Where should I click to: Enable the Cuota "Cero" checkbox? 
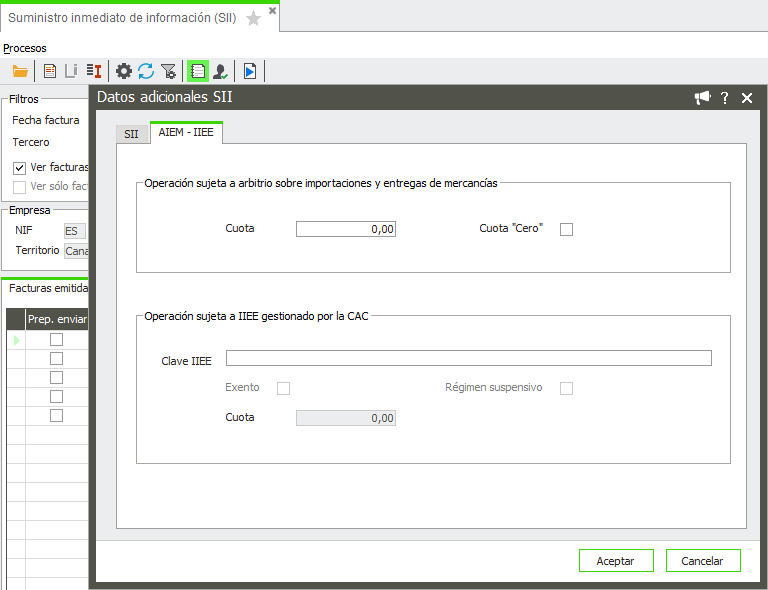(567, 229)
